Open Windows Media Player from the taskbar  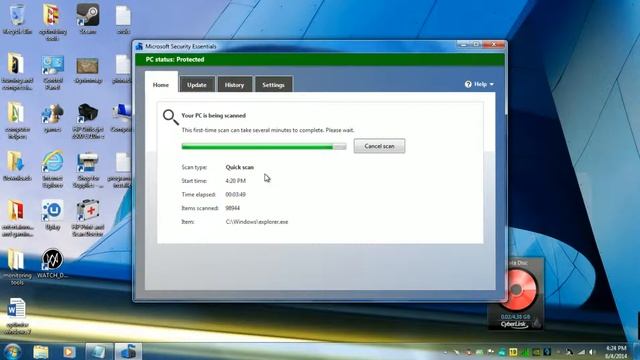click(x=69, y=351)
